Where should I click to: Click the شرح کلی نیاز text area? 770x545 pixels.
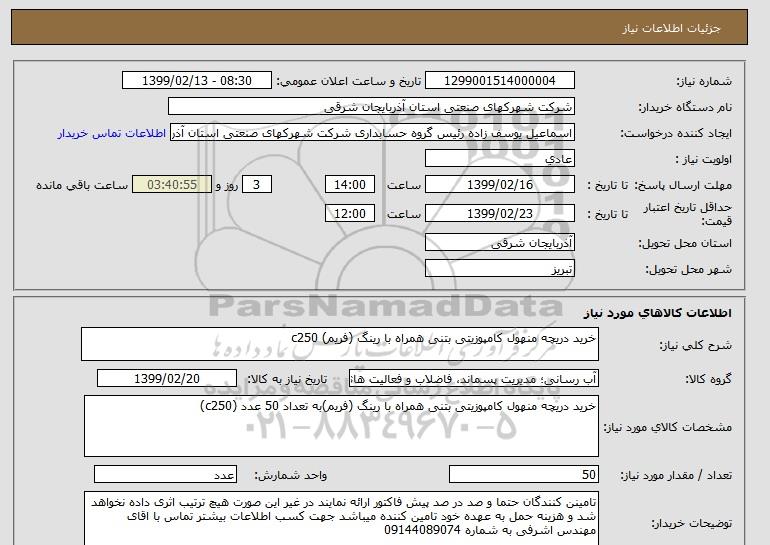(340, 344)
